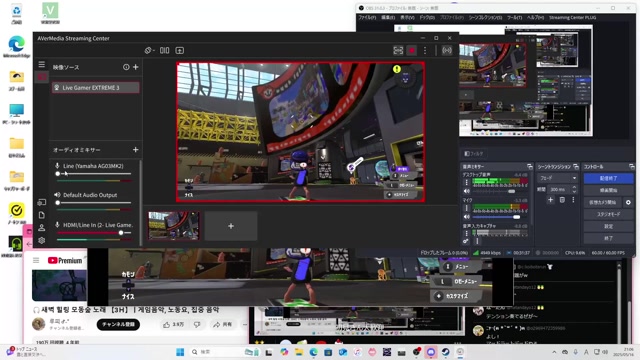This screenshot has height=360, width=640.
Task: Mute the デスクトップ音声 speaker icon in OBS
Action: [x=467, y=191]
